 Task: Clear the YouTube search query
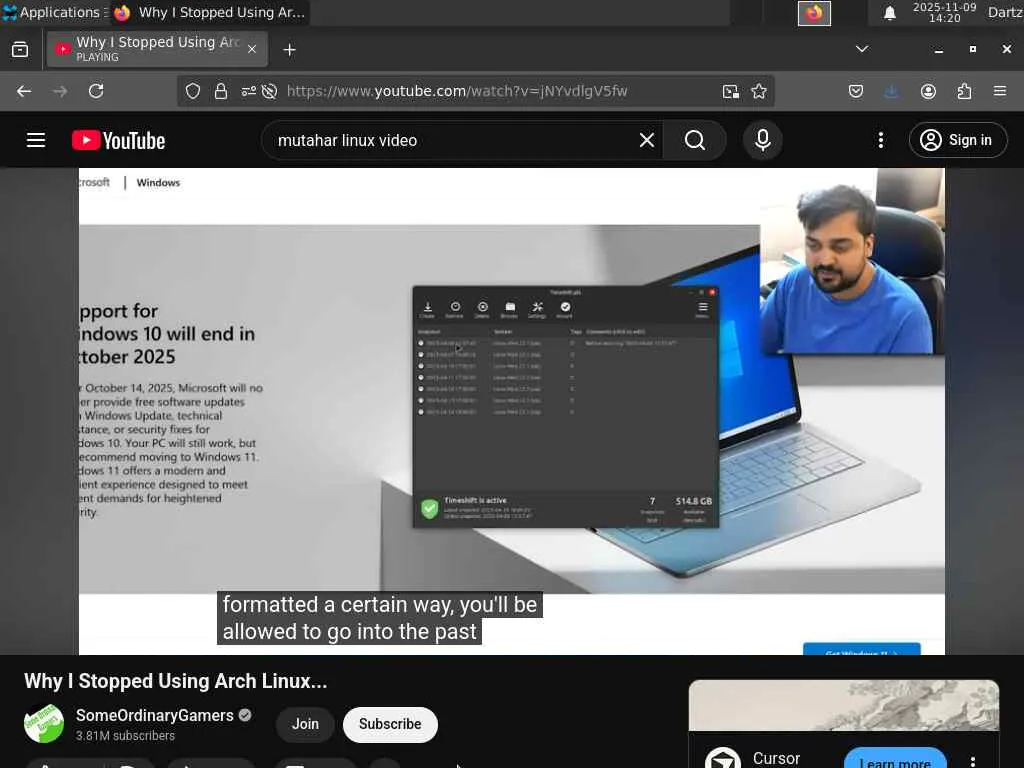pyautogui.click(x=647, y=140)
